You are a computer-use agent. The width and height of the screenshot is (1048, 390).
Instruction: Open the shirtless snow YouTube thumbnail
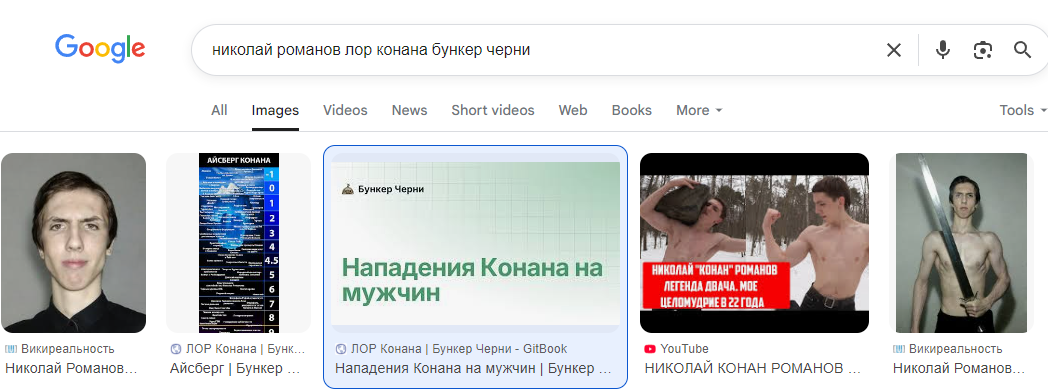(x=755, y=243)
